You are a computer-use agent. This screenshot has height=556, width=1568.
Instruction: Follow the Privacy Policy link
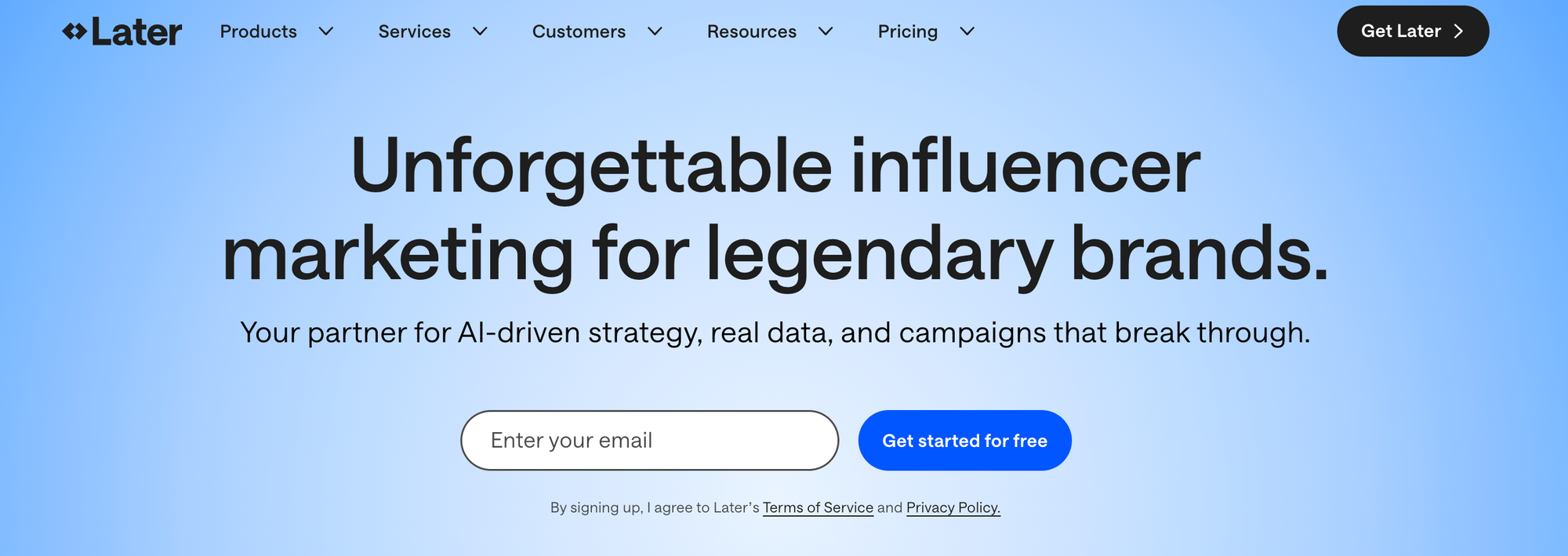(953, 507)
